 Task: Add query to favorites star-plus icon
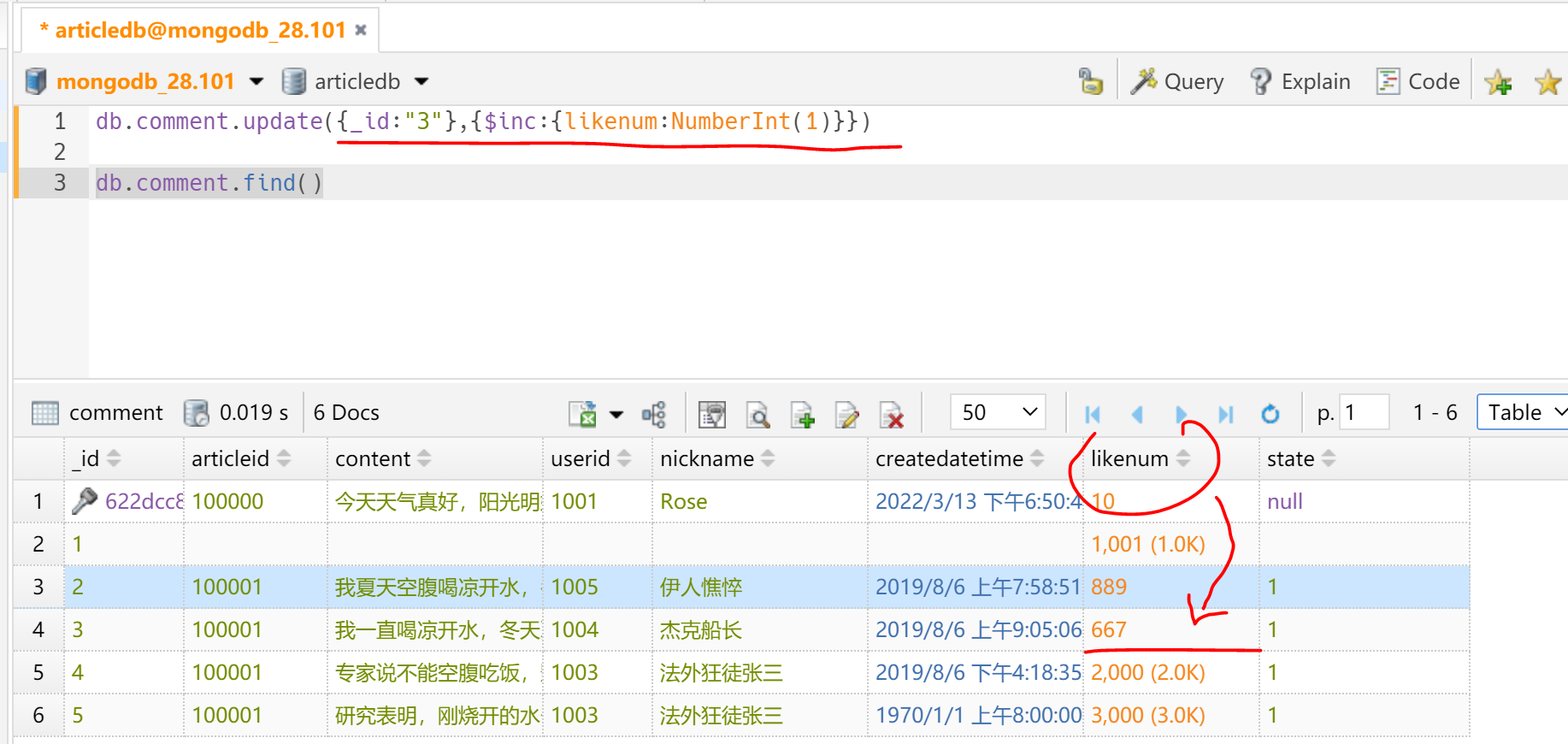1498,82
